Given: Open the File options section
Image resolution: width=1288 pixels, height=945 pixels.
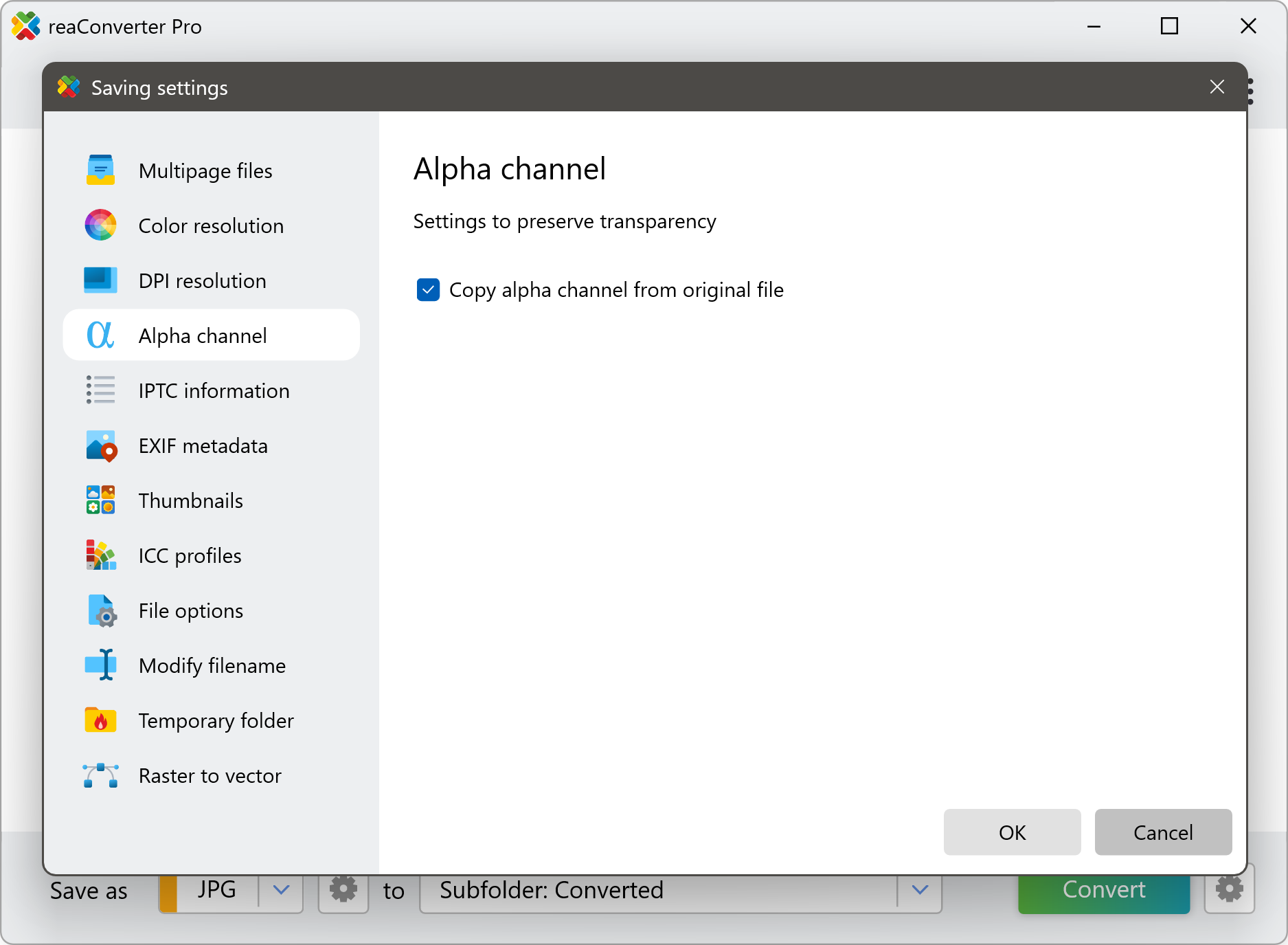Looking at the screenshot, I should pyautogui.click(x=191, y=610).
